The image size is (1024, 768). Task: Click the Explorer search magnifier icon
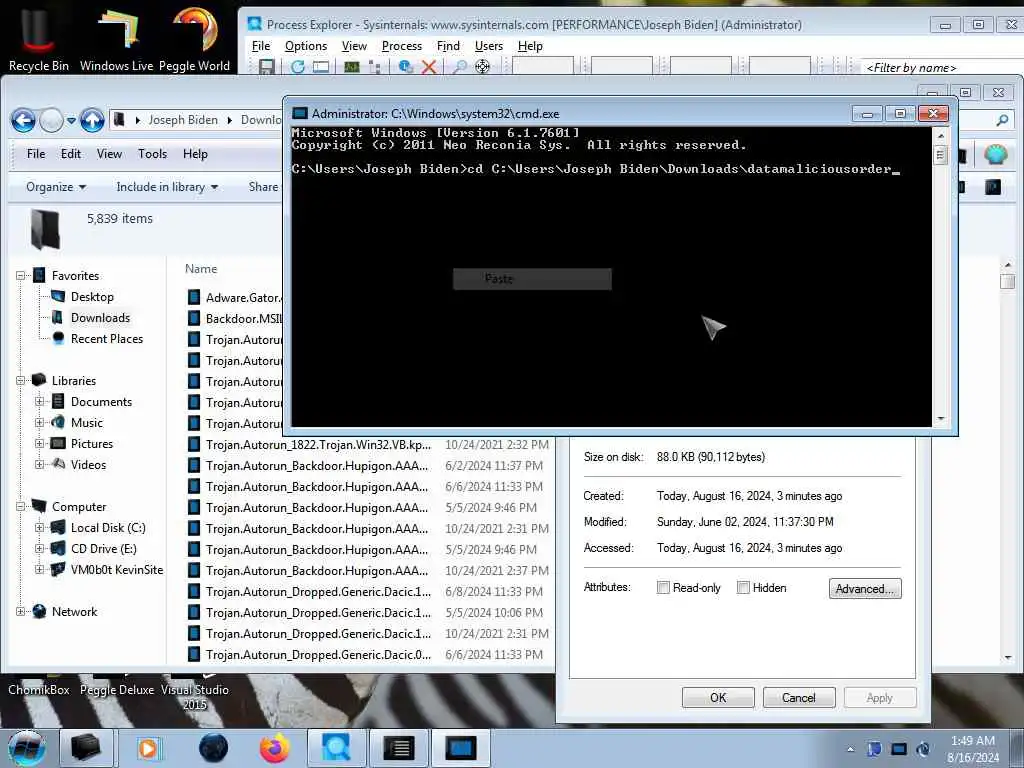click(x=1002, y=120)
